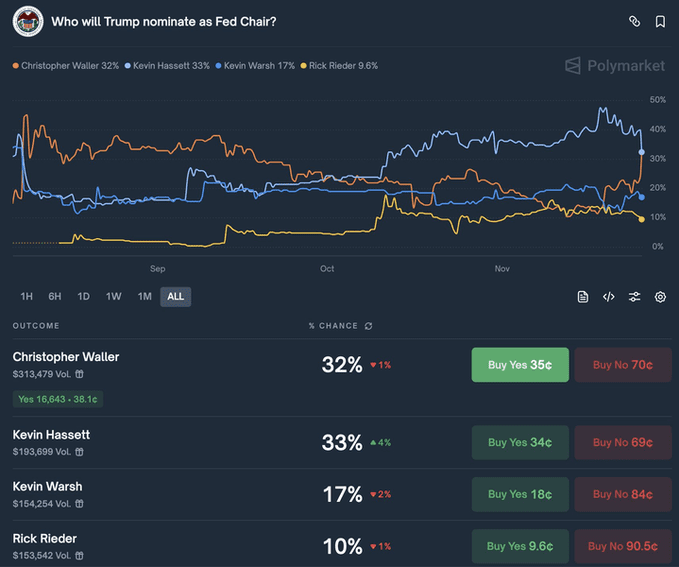Click gift icon under Christopher Waller
This screenshot has width=679, height=567.
tap(80, 374)
